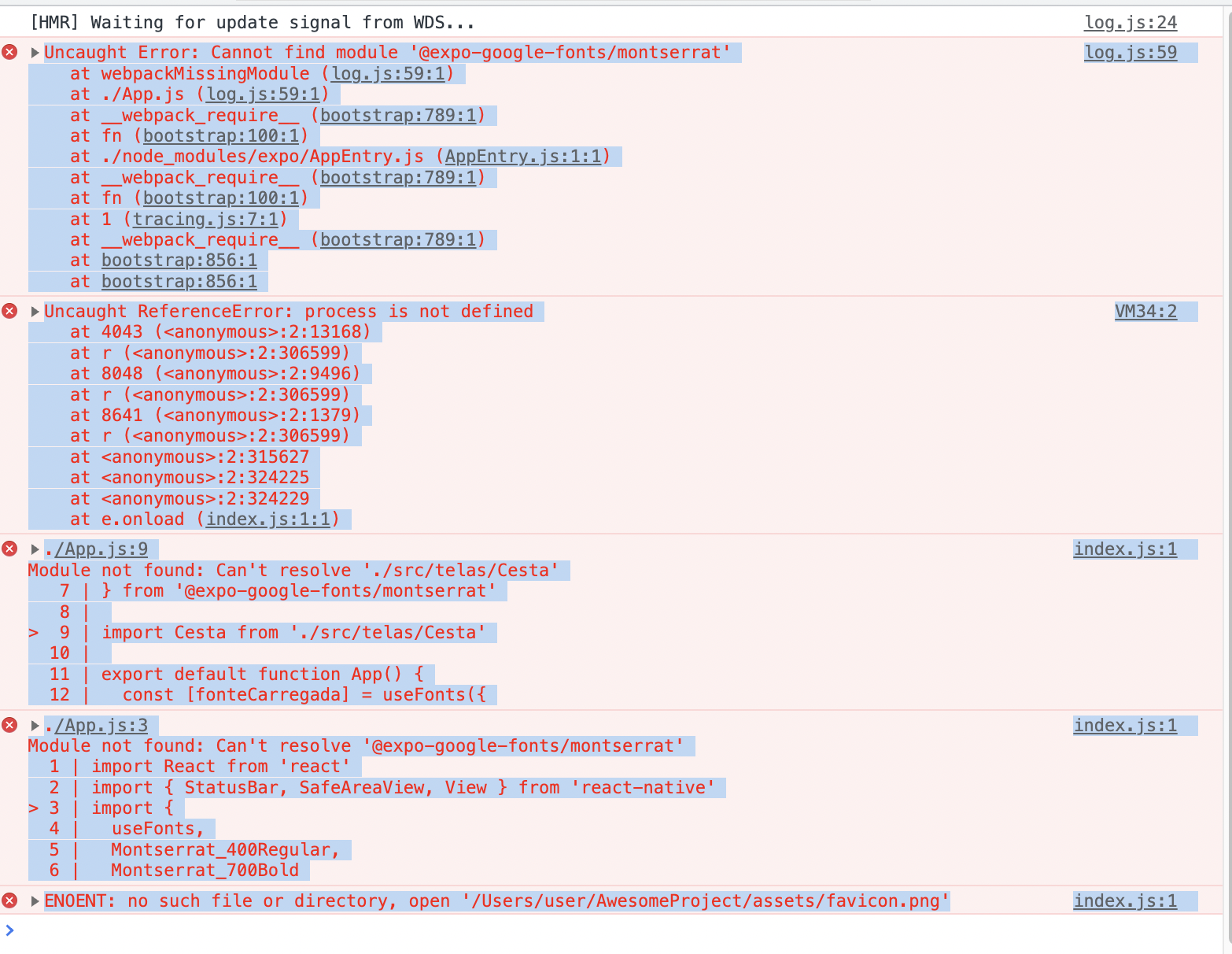Click the error icon beside ReferenceError message
The height and width of the screenshot is (954, 1232).
9,312
